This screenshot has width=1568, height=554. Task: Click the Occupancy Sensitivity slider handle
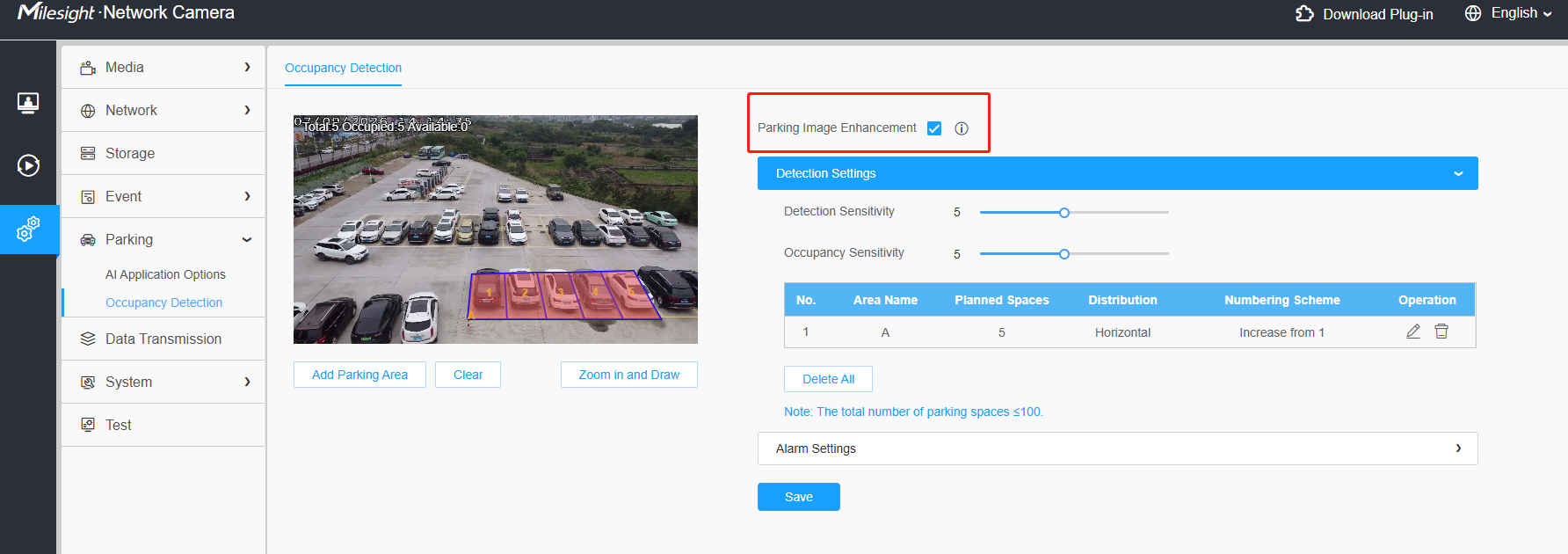pyautogui.click(x=1064, y=254)
